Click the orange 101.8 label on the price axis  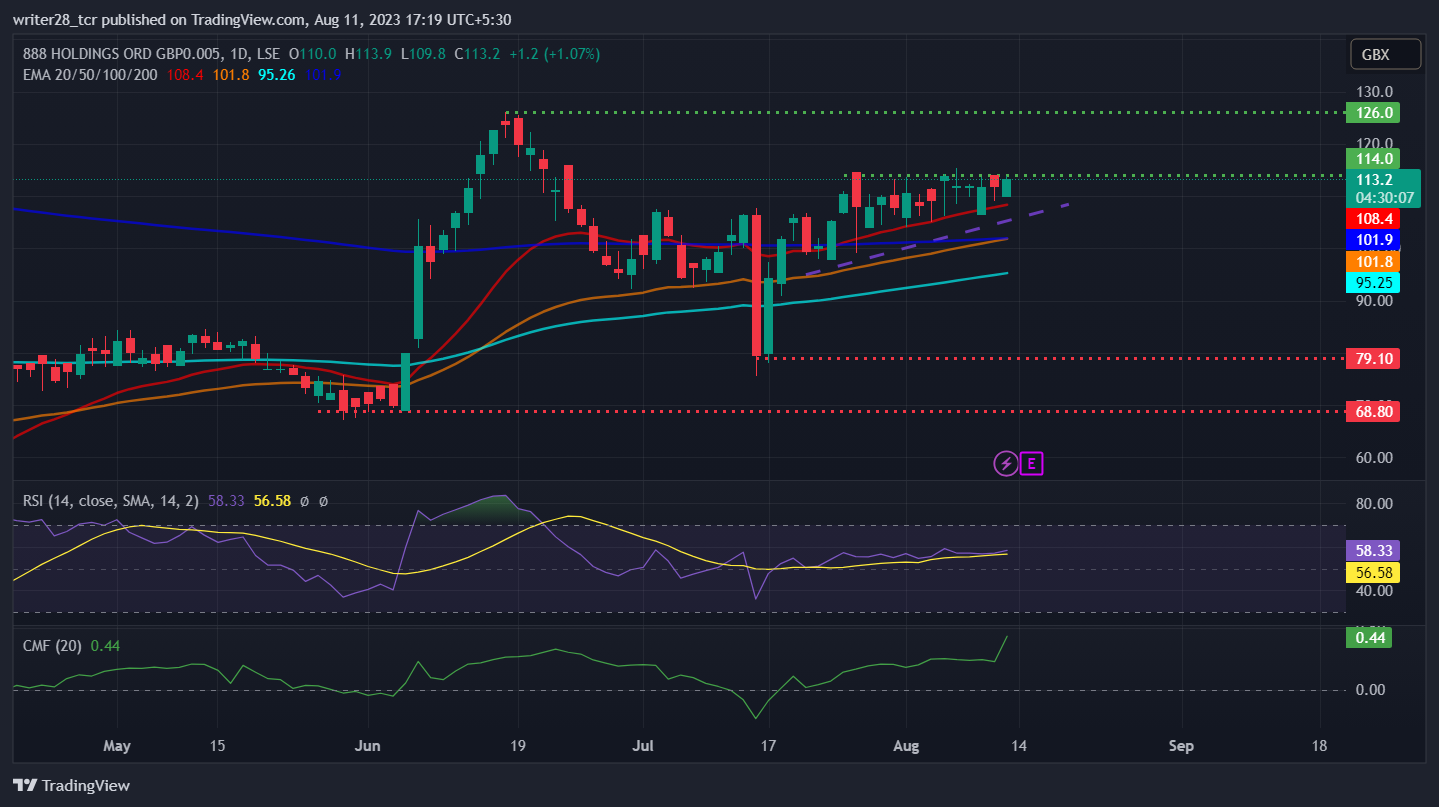(x=1372, y=261)
